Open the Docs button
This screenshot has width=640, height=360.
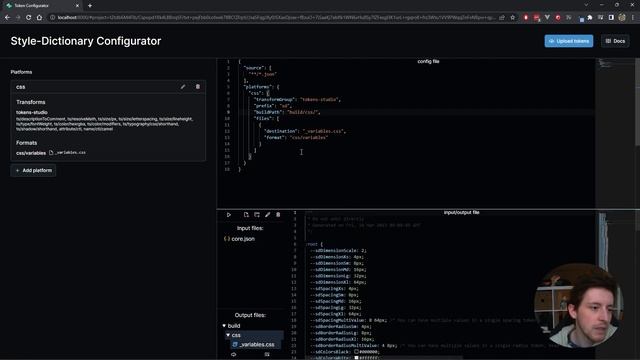(615, 41)
